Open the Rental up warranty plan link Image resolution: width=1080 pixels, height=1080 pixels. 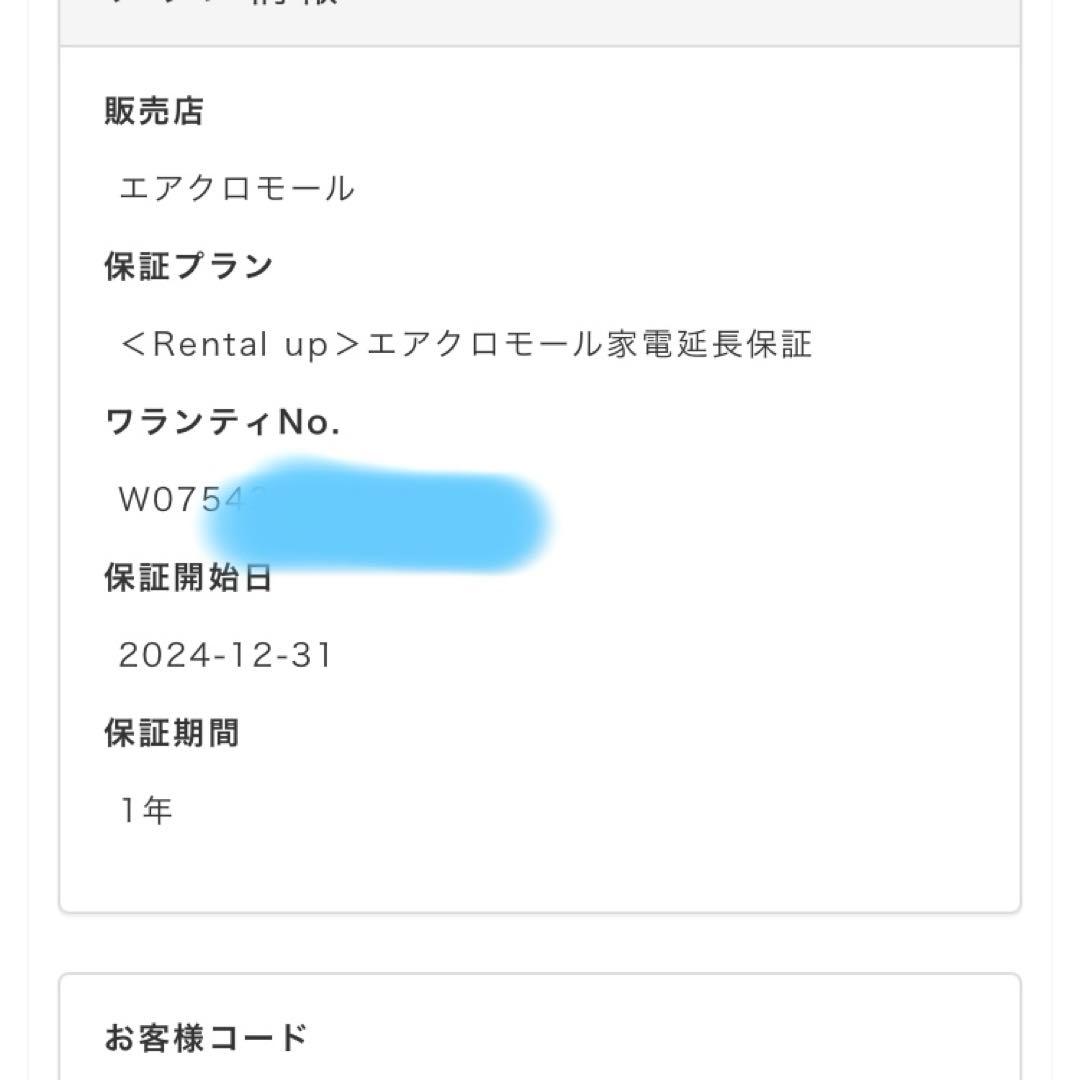[465, 344]
